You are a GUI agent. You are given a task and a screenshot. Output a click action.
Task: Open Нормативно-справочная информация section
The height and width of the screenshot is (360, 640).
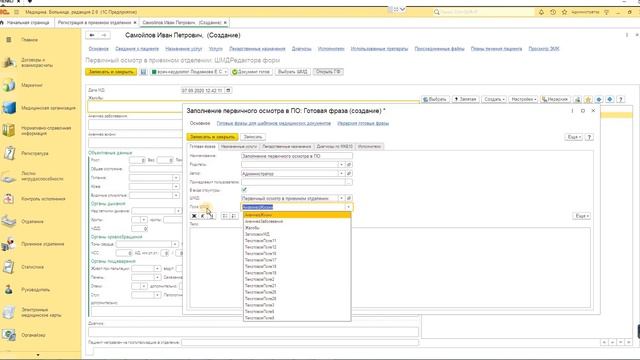click(46, 131)
